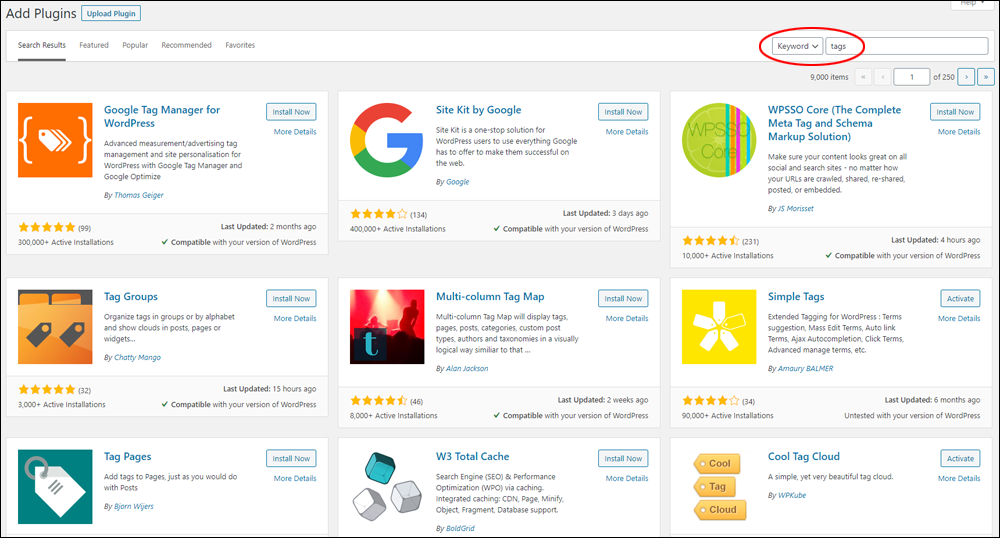Image resolution: width=1000 pixels, height=538 pixels.
Task: Switch to the Search Results tab
Action: click(x=41, y=45)
